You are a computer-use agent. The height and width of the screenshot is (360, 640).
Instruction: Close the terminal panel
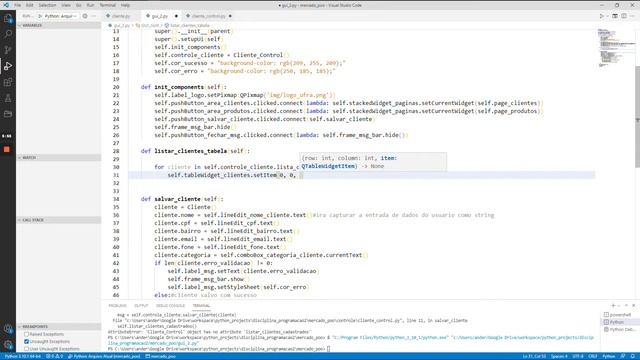(x=633, y=305)
